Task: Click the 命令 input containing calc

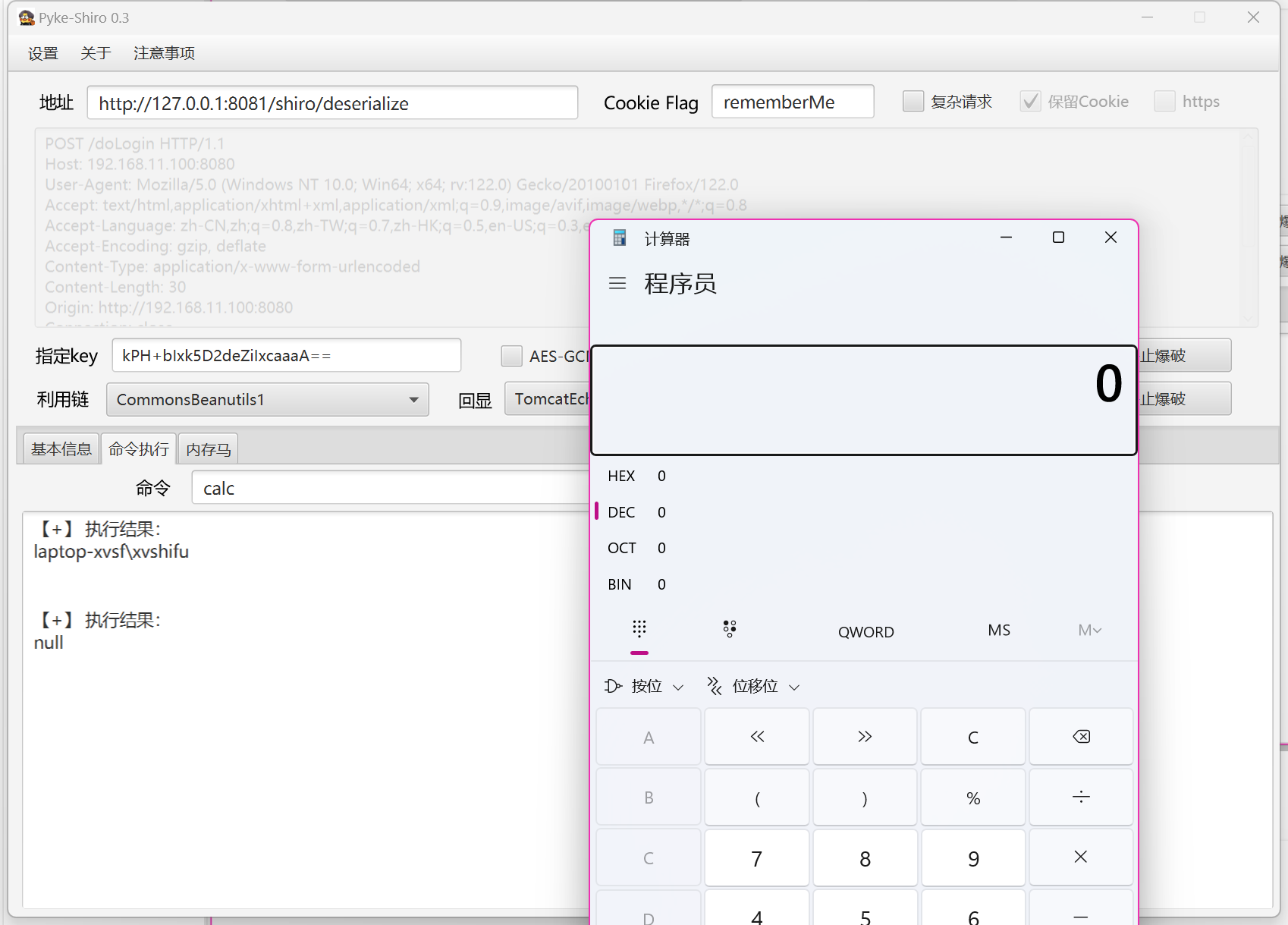Action: (391, 488)
